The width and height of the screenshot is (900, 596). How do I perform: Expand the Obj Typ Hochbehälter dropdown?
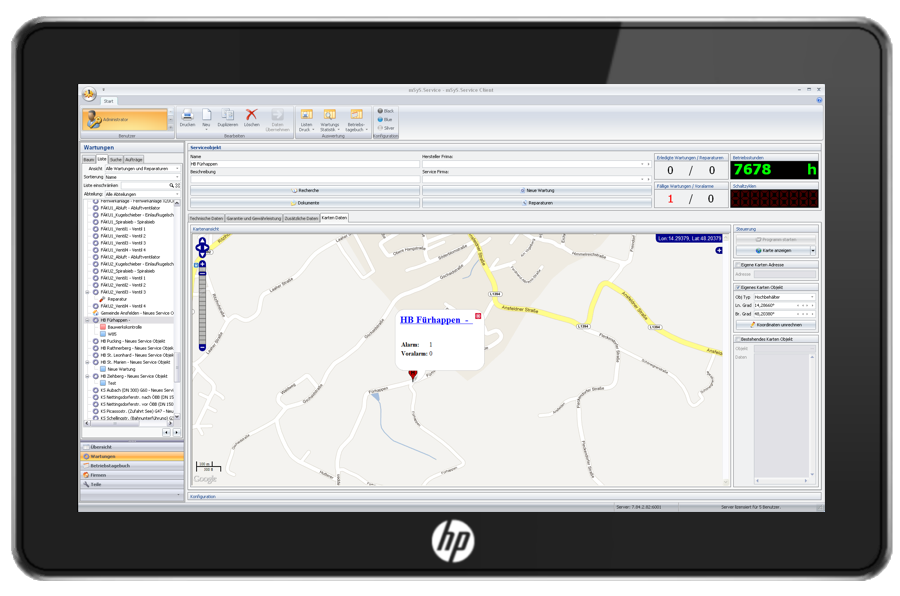click(x=812, y=297)
